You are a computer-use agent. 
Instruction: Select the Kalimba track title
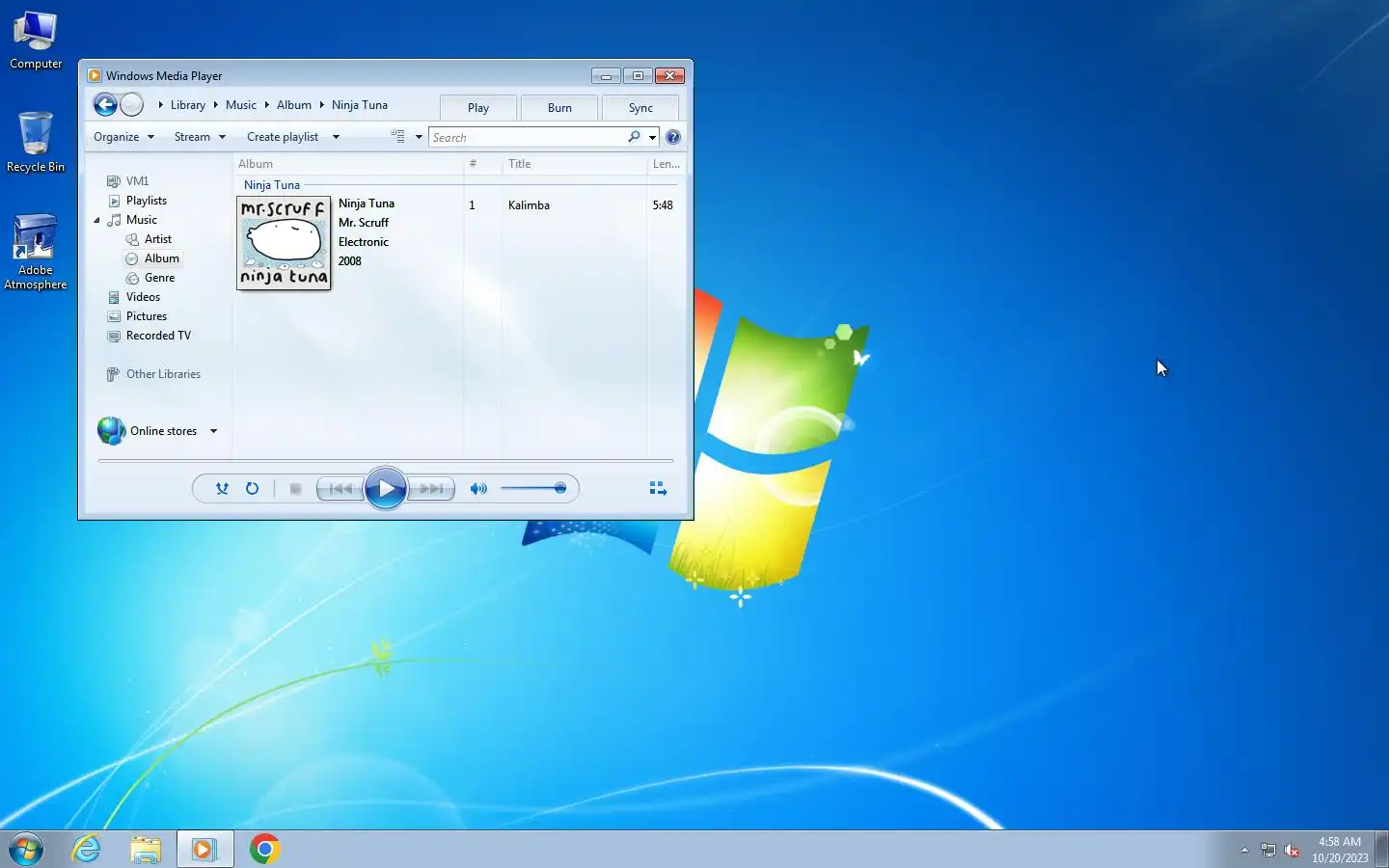(529, 205)
